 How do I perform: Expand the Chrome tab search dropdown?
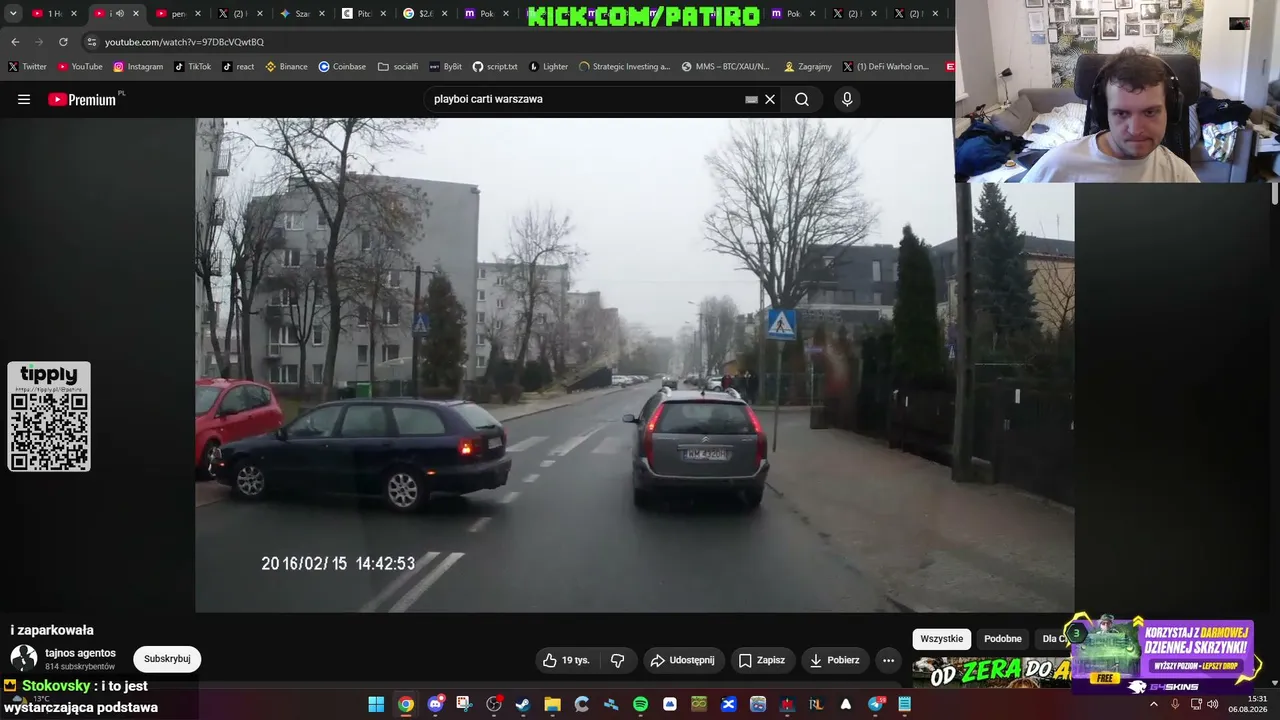14,14
